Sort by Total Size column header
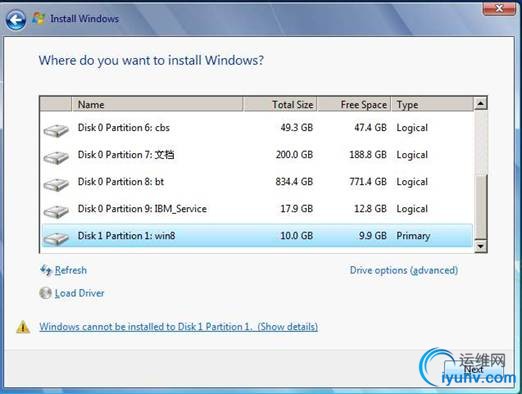Image resolution: width=522 pixels, height=394 pixels. [x=280, y=104]
